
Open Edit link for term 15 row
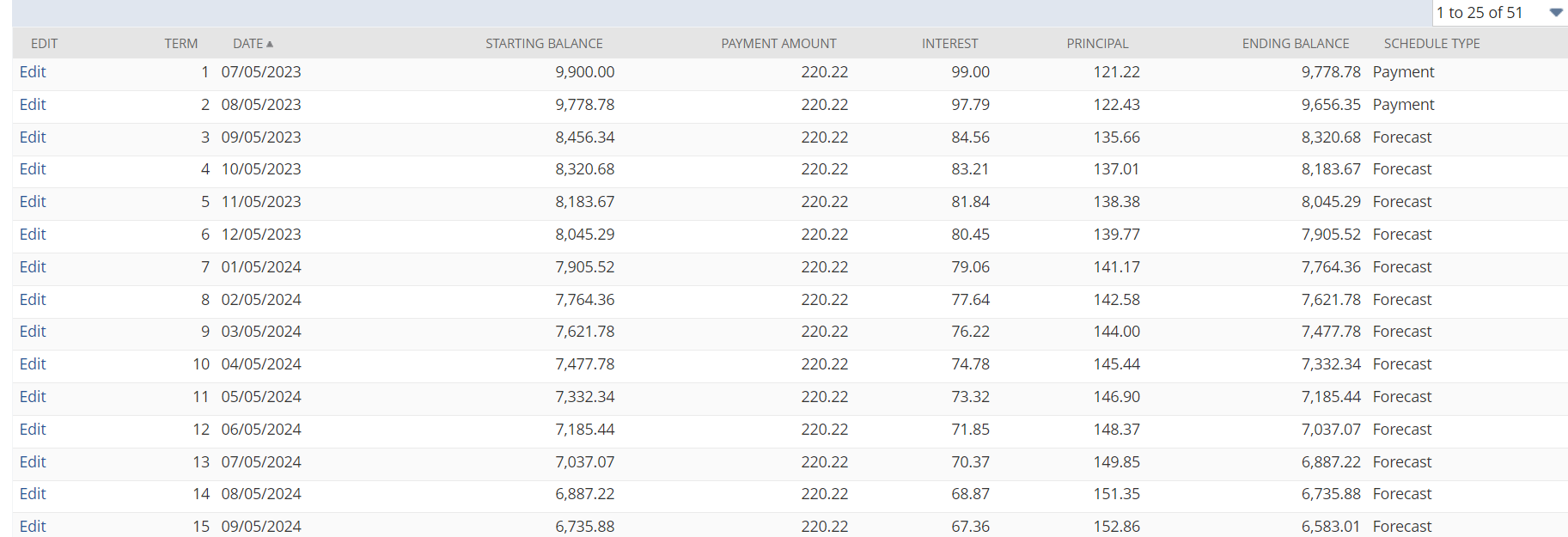pyautogui.click(x=33, y=527)
